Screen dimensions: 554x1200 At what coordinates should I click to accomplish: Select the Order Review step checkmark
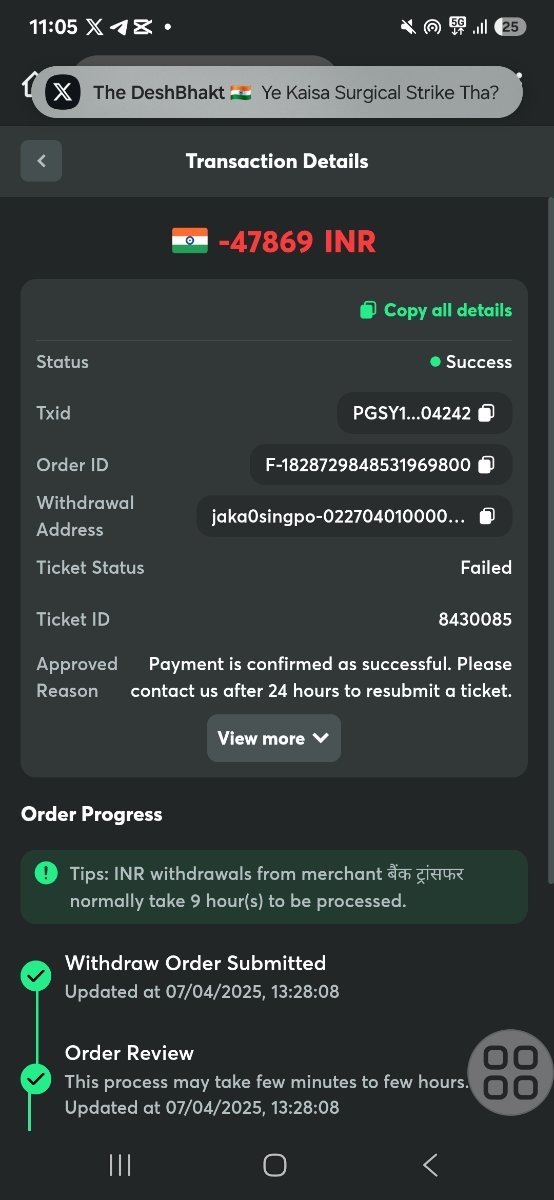coord(36,1079)
